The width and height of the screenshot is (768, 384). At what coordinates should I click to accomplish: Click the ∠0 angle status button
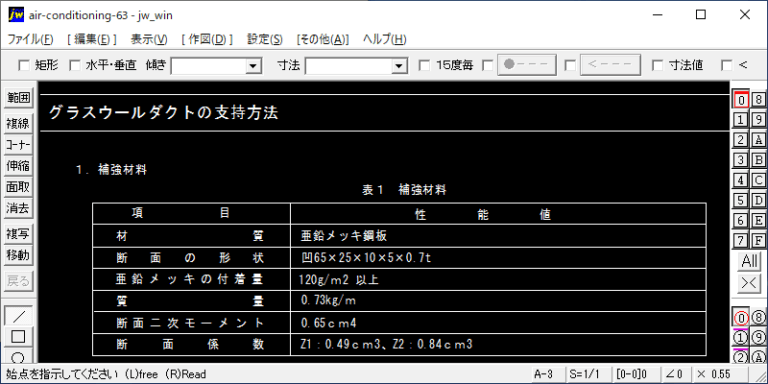(x=675, y=374)
